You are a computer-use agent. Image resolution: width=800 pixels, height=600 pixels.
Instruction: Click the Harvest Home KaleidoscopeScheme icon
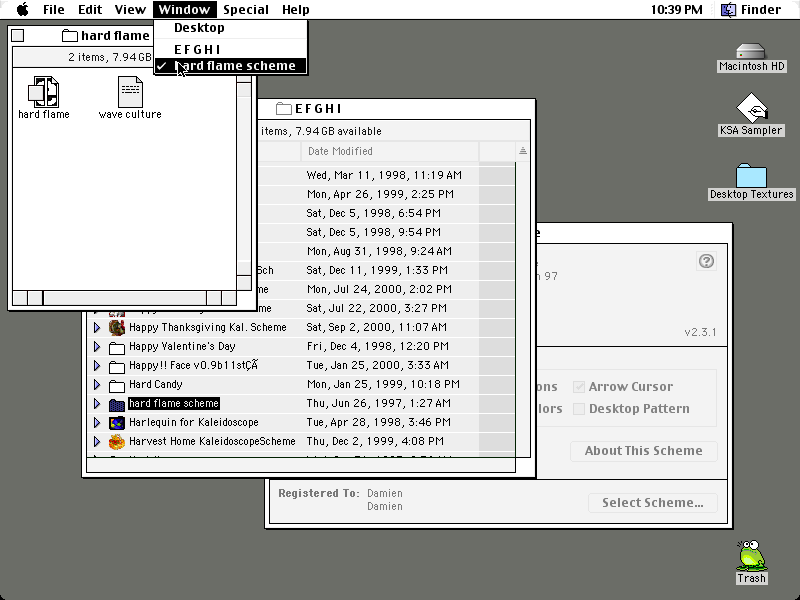tap(117, 442)
